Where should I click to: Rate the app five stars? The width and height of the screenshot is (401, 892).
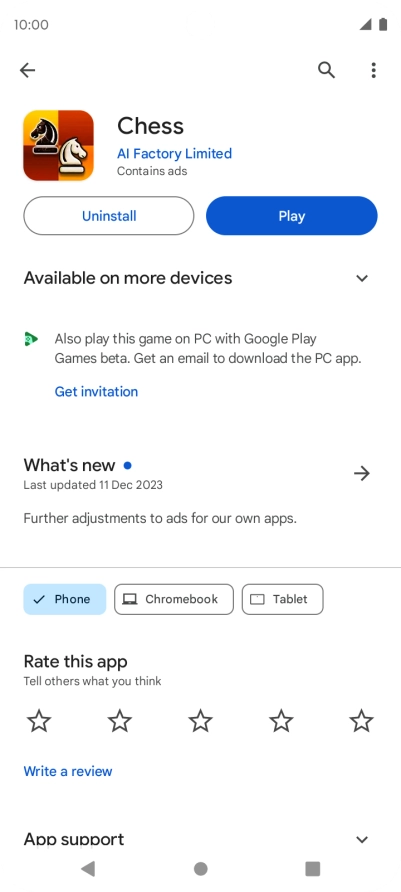[x=362, y=721]
